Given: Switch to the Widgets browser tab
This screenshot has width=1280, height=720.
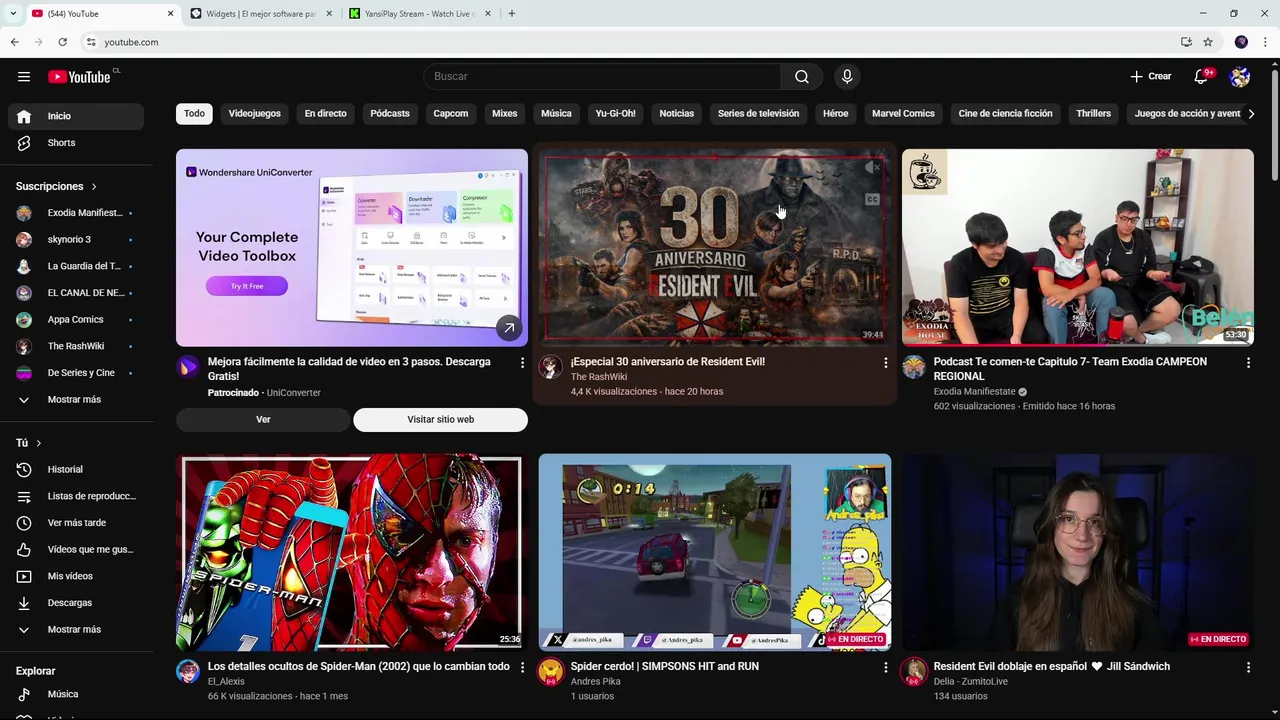Looking at the screenshot, I should (x=261, y=14).
